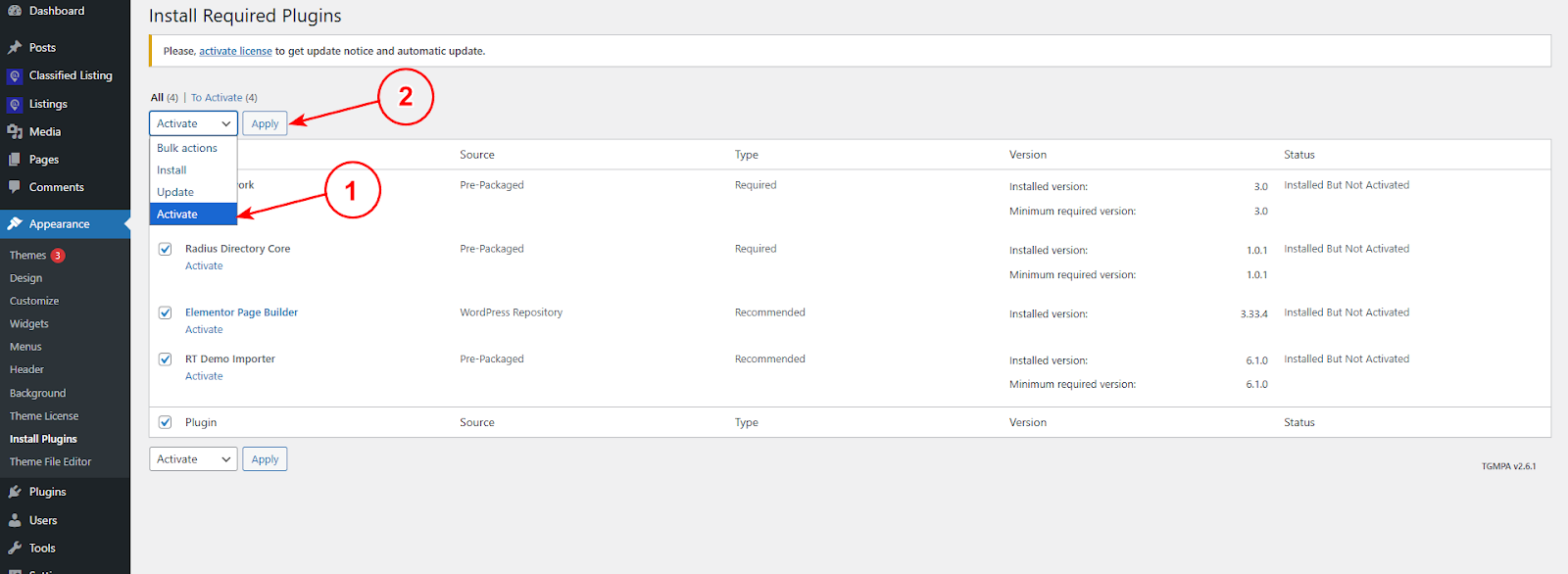
Task: Click the RT Demo Importer plugin name
Action: click(230, 359)
